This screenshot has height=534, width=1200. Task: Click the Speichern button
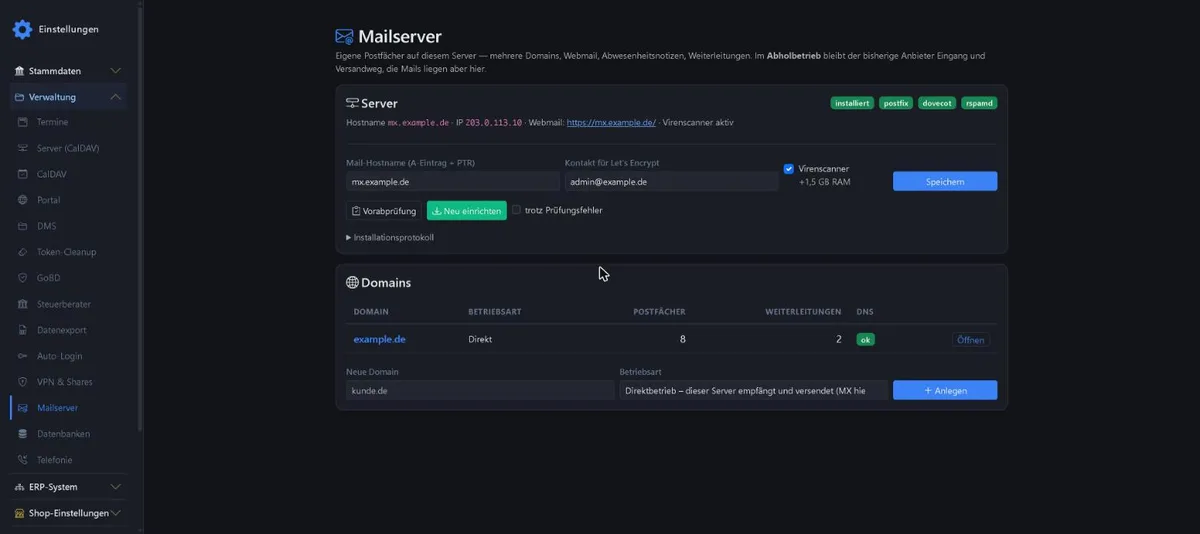point(945,181)
